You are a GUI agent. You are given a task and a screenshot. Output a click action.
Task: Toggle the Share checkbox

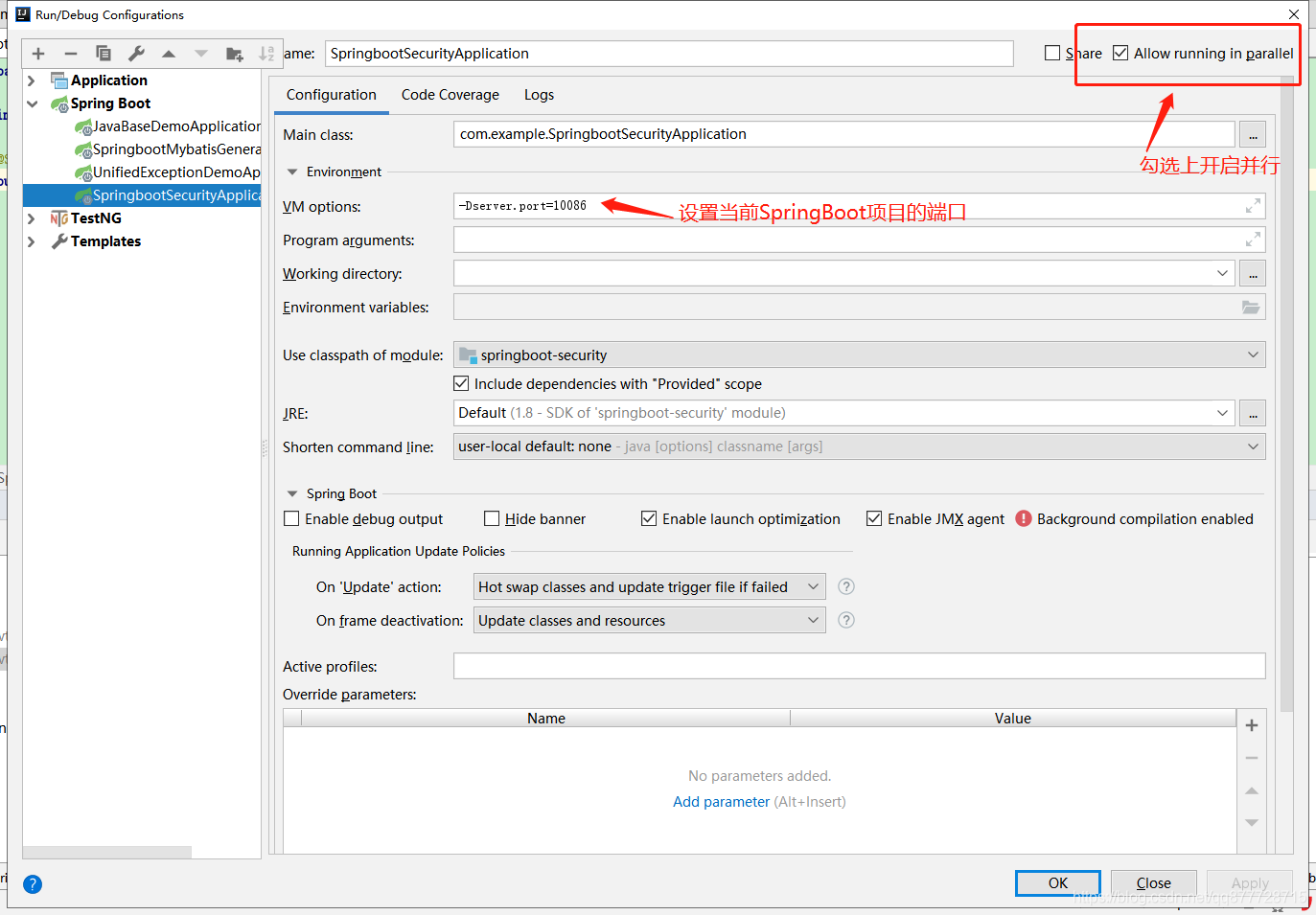(x=1052, y=53)
